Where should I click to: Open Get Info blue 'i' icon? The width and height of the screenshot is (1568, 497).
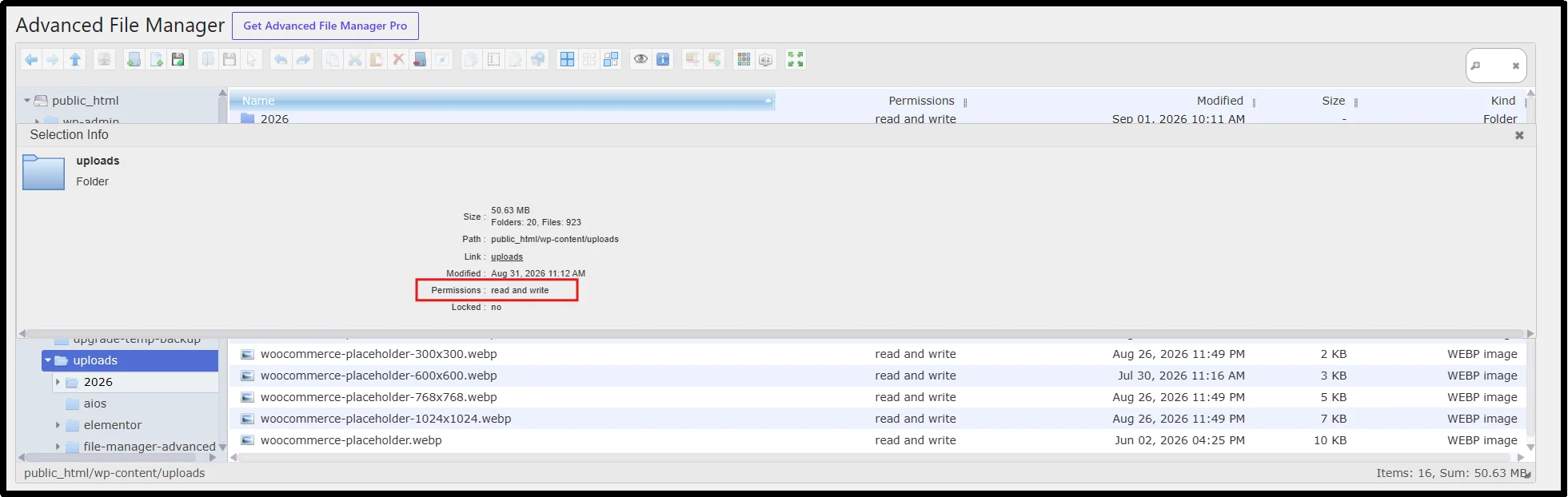coord(663,59)
